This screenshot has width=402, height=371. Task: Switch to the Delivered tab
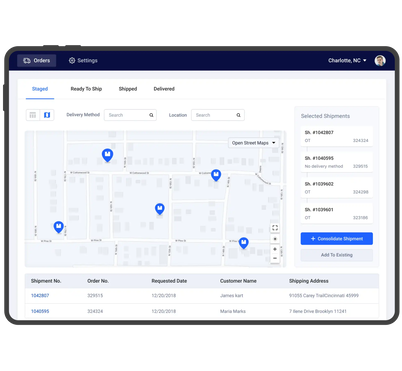(164, 89)
